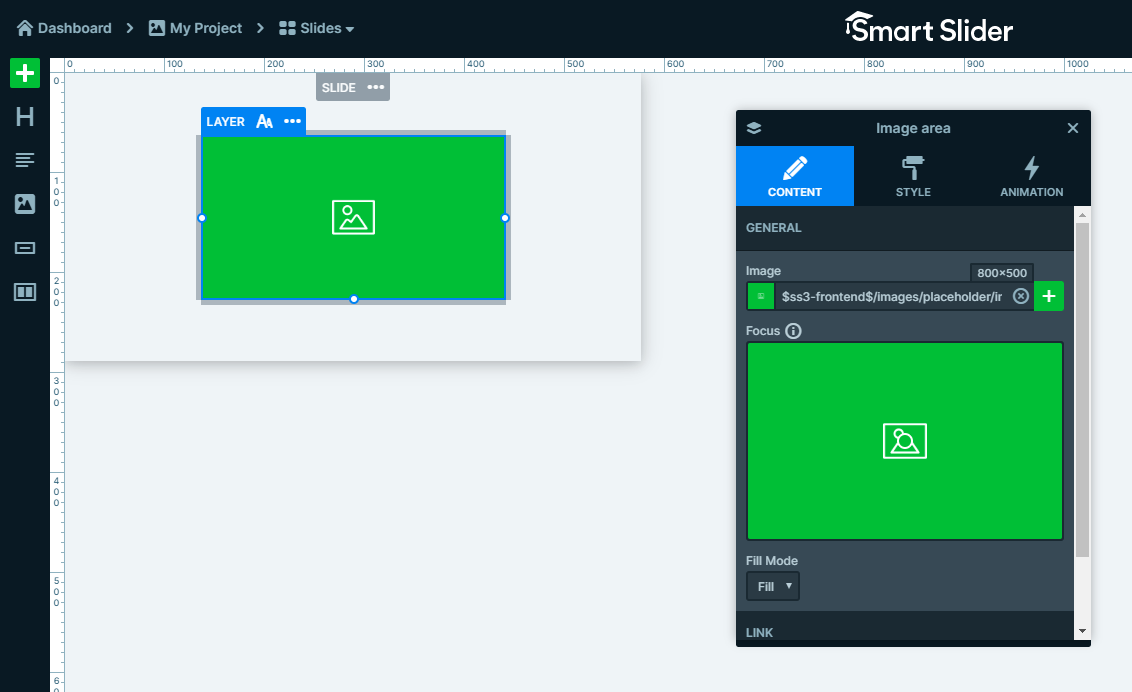
Task: Clear the image URL with the x icon
Action: click(1020, 296)
